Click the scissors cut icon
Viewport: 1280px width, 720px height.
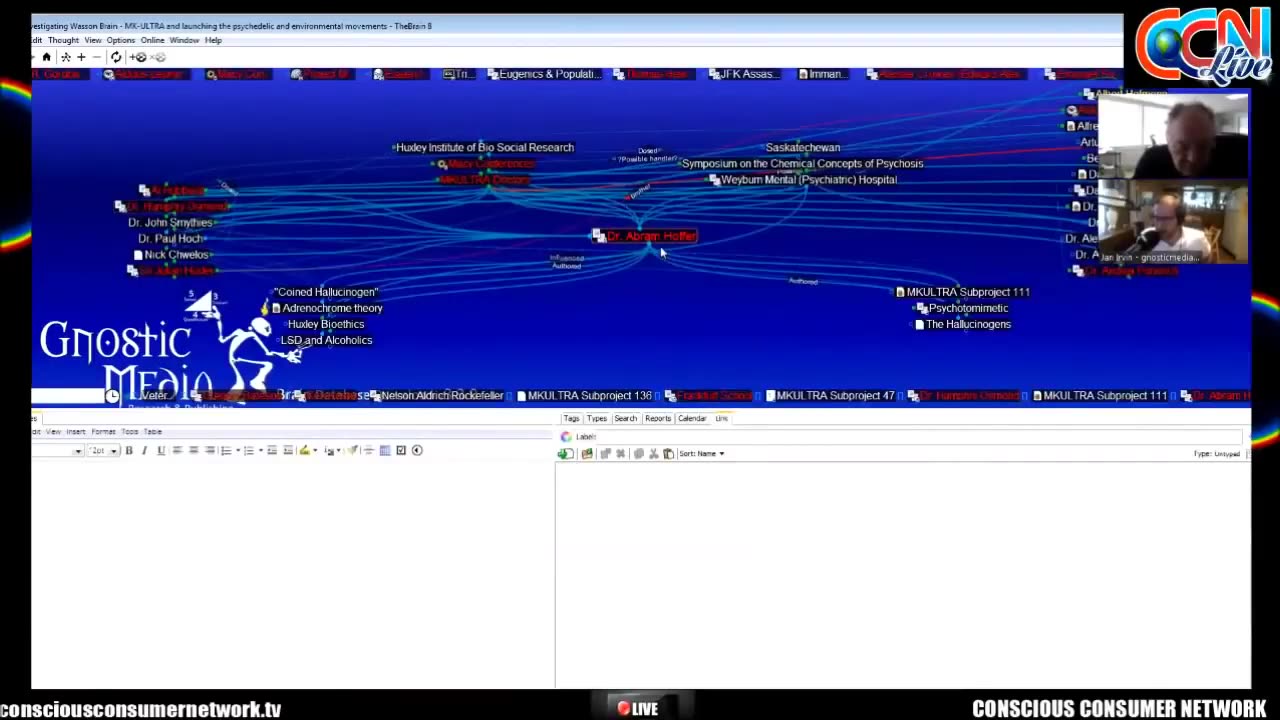pyautogui.click(x=654, y=454)
